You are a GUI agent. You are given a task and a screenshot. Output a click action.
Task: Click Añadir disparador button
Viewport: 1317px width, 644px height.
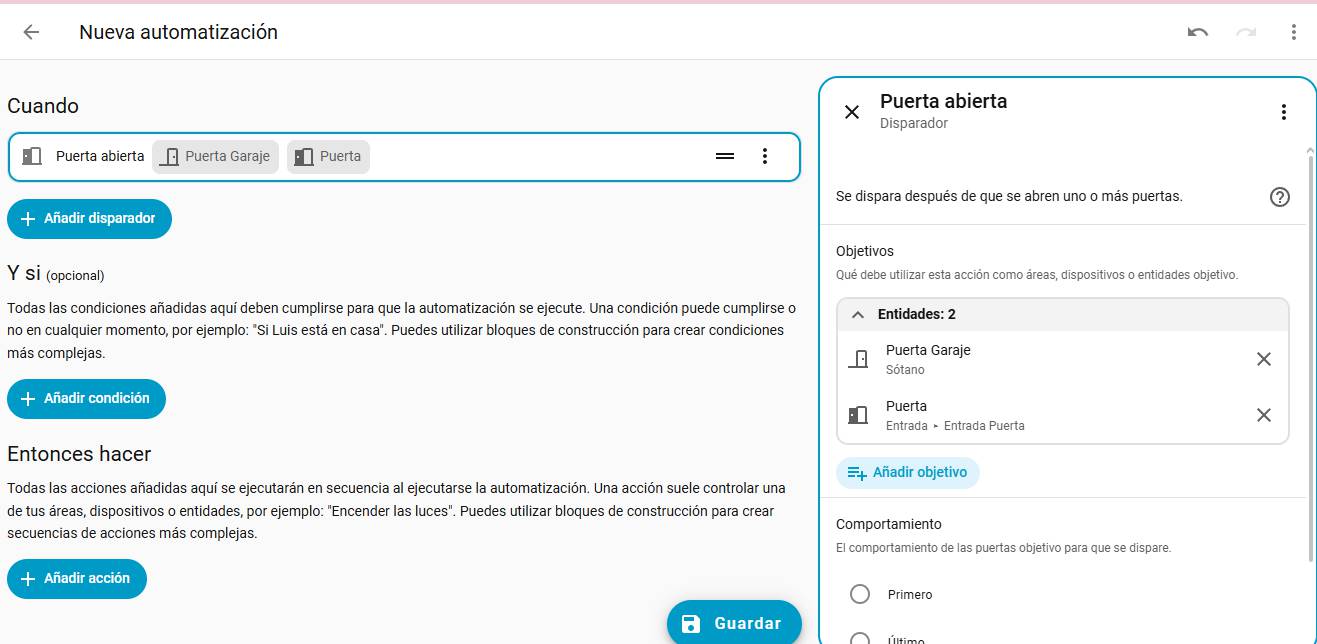(89, 218)
